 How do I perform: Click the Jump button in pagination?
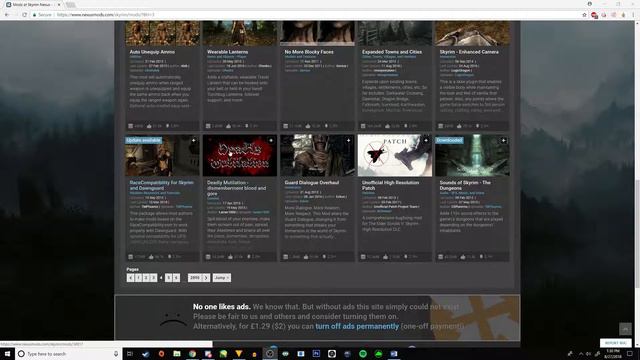coord(222,278)
